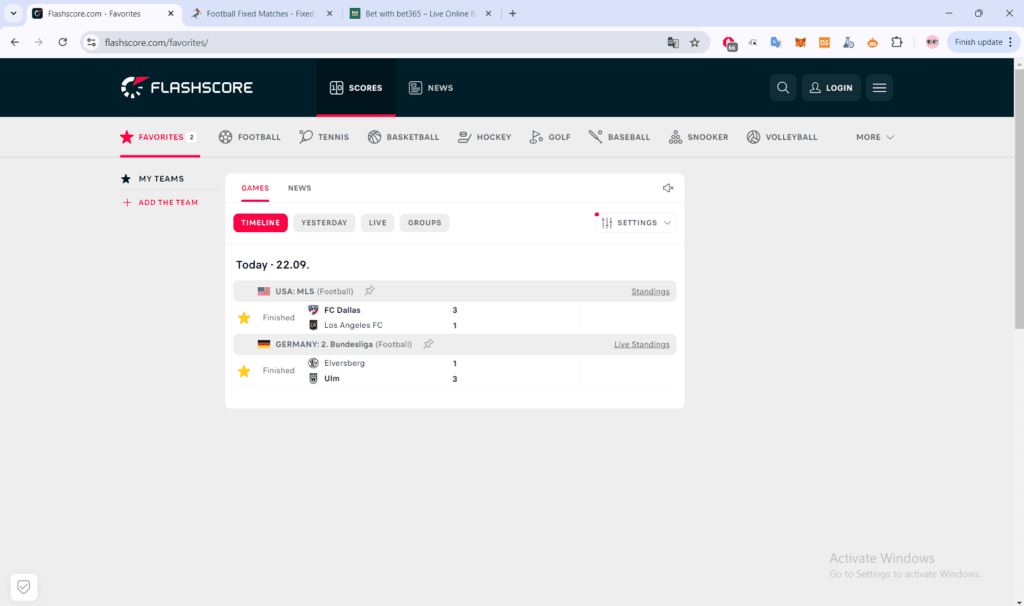Open Tennis sport section
Viewport: 1024px width, 606px height.
[324, 137]
